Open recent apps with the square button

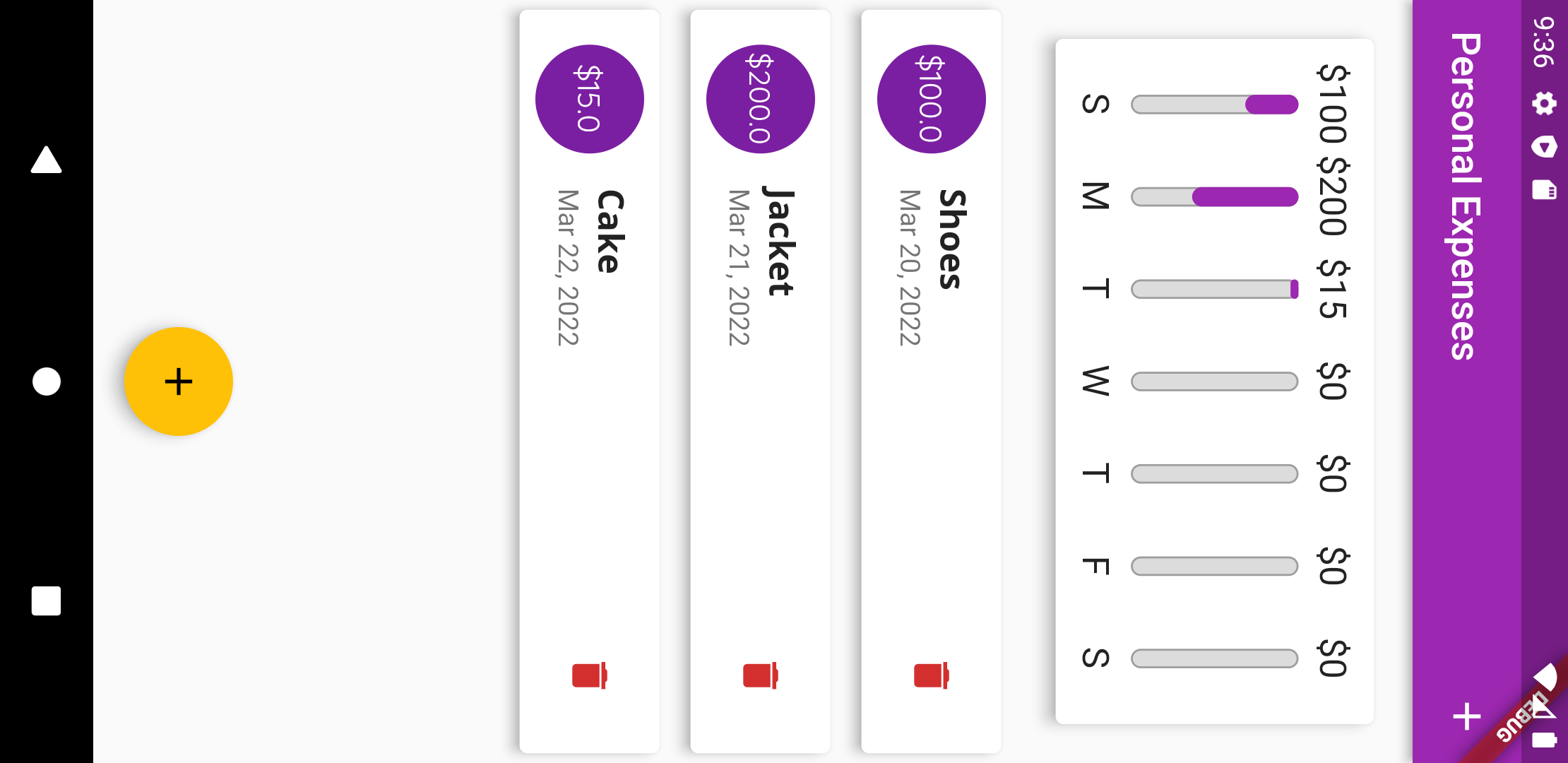(x=45, y=600)
